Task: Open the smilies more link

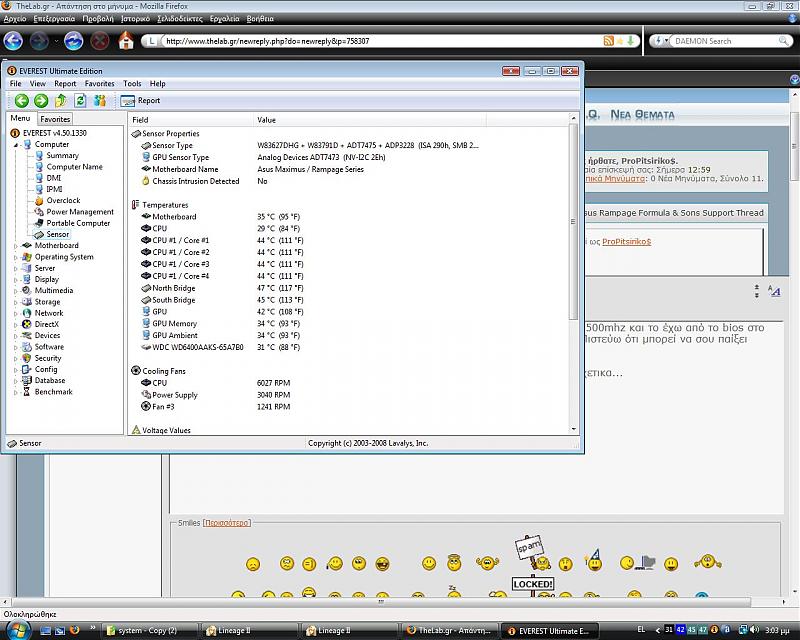Action: [x=227, y=523]
